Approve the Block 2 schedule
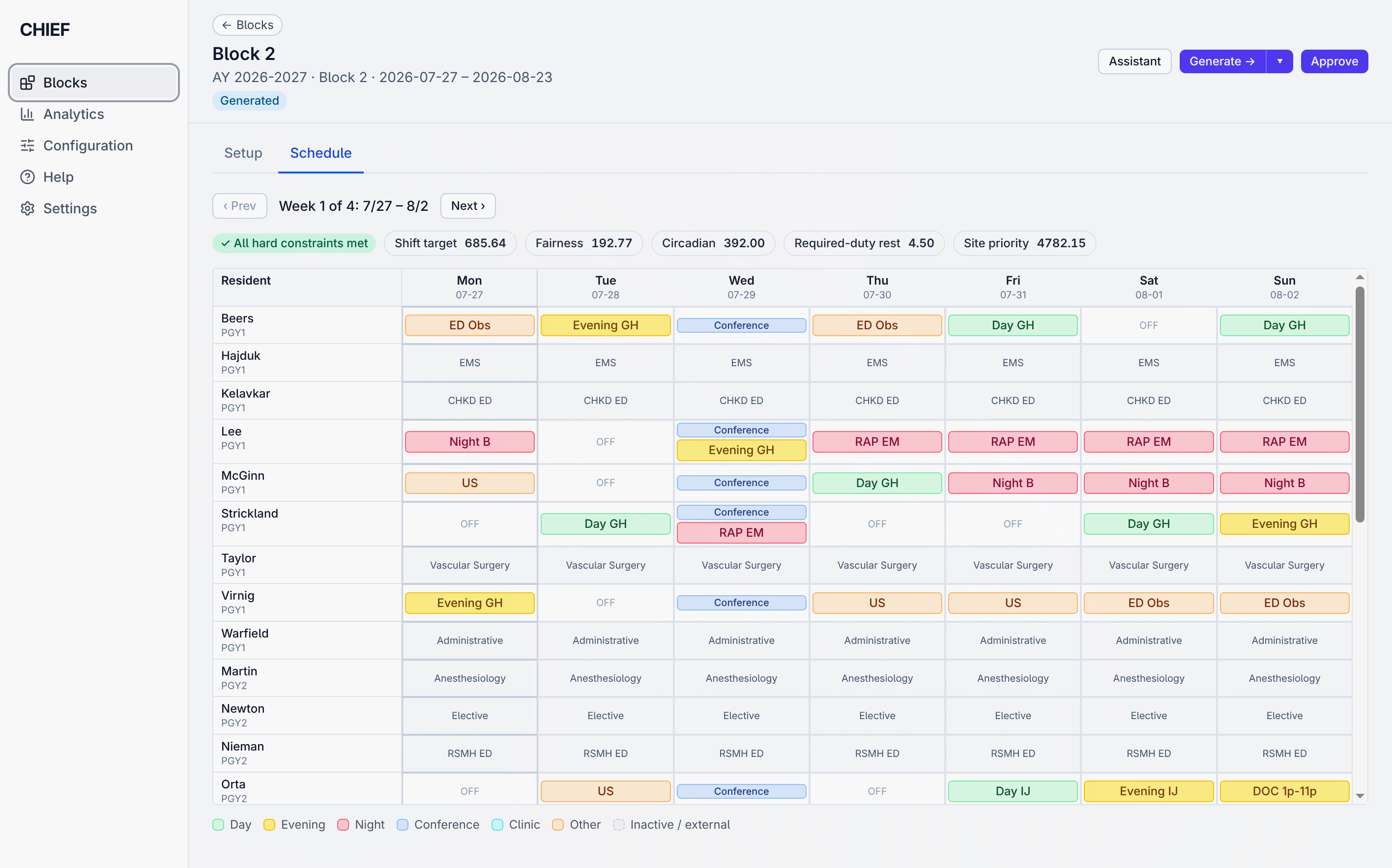 click(1334, 61)
